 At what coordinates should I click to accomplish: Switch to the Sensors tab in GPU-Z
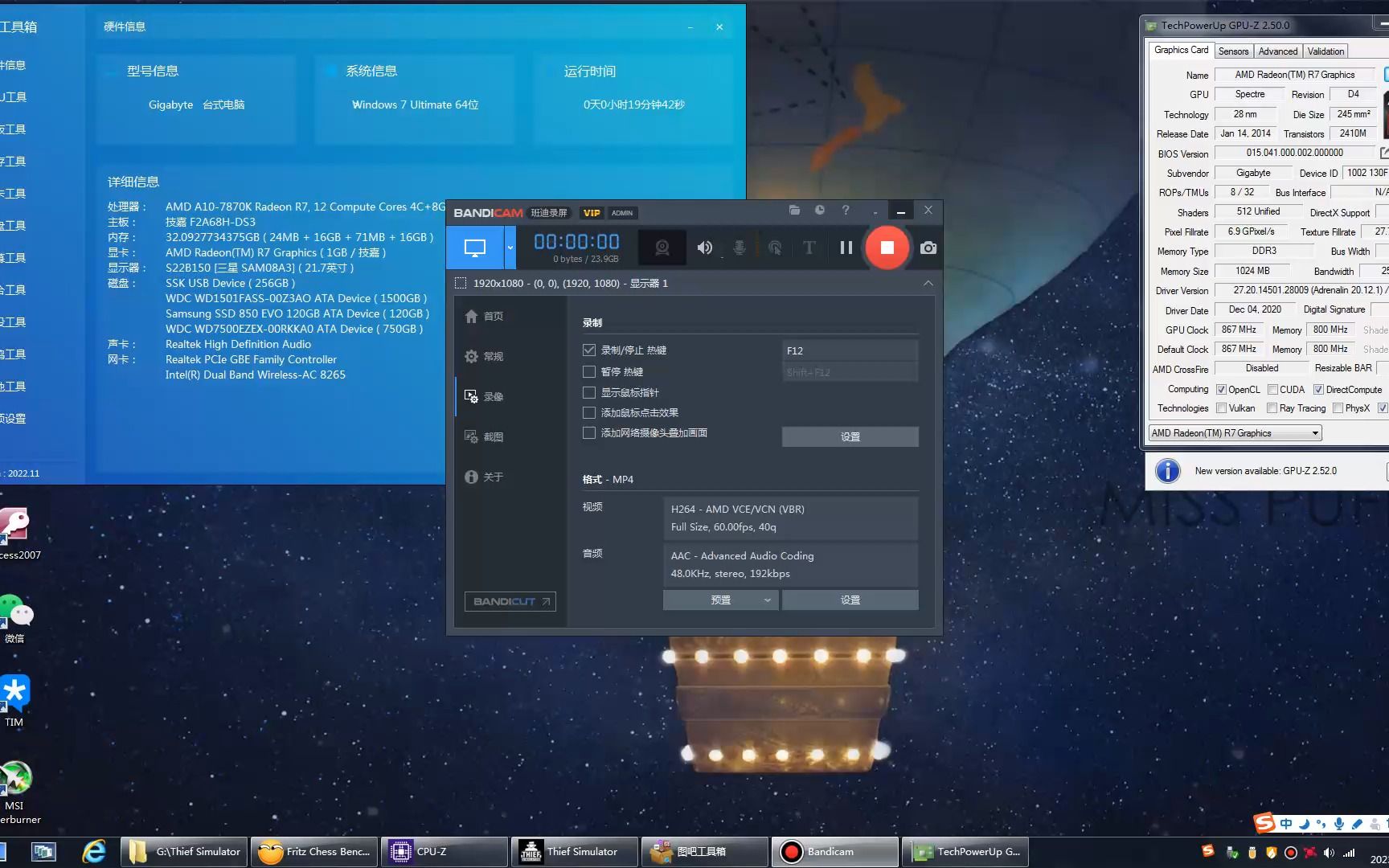[1233, 51]
